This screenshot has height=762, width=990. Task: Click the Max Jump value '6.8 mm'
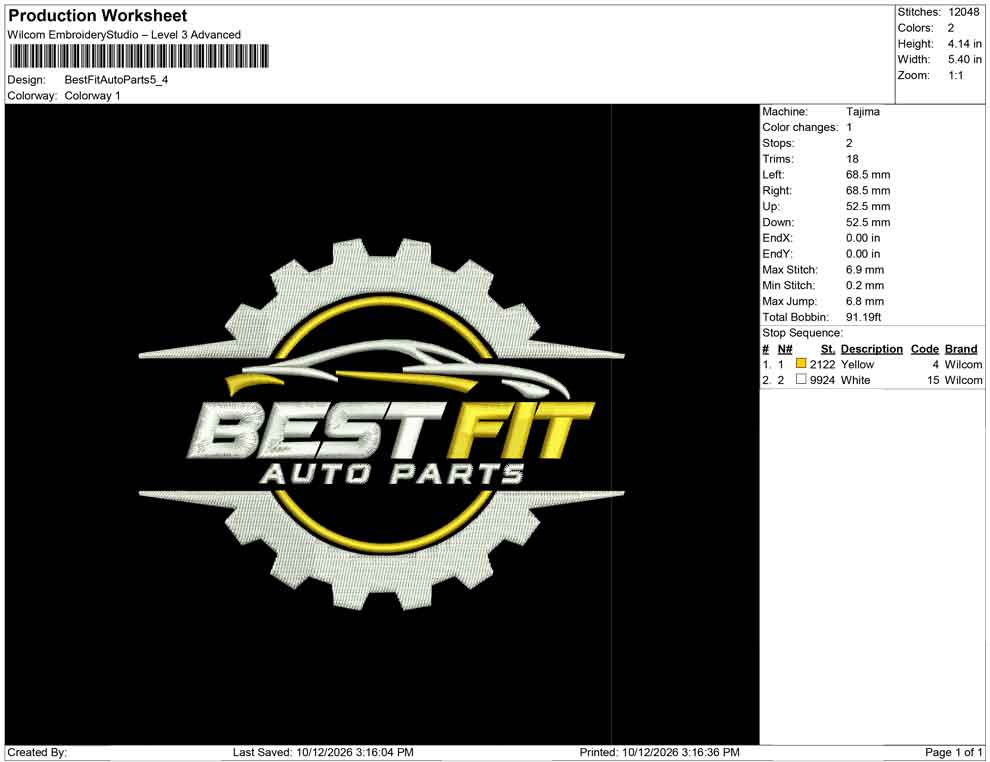865,301
